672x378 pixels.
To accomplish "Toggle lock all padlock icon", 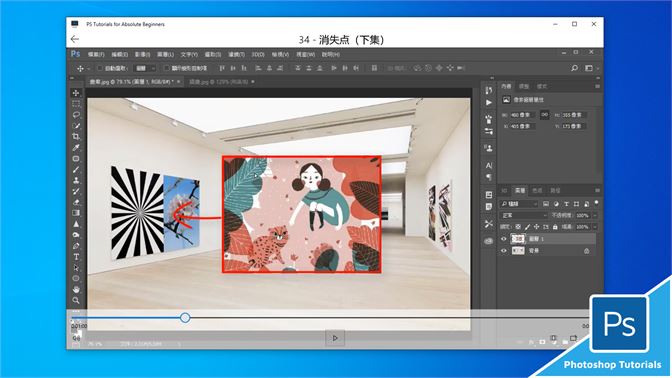I will point(555,227).
